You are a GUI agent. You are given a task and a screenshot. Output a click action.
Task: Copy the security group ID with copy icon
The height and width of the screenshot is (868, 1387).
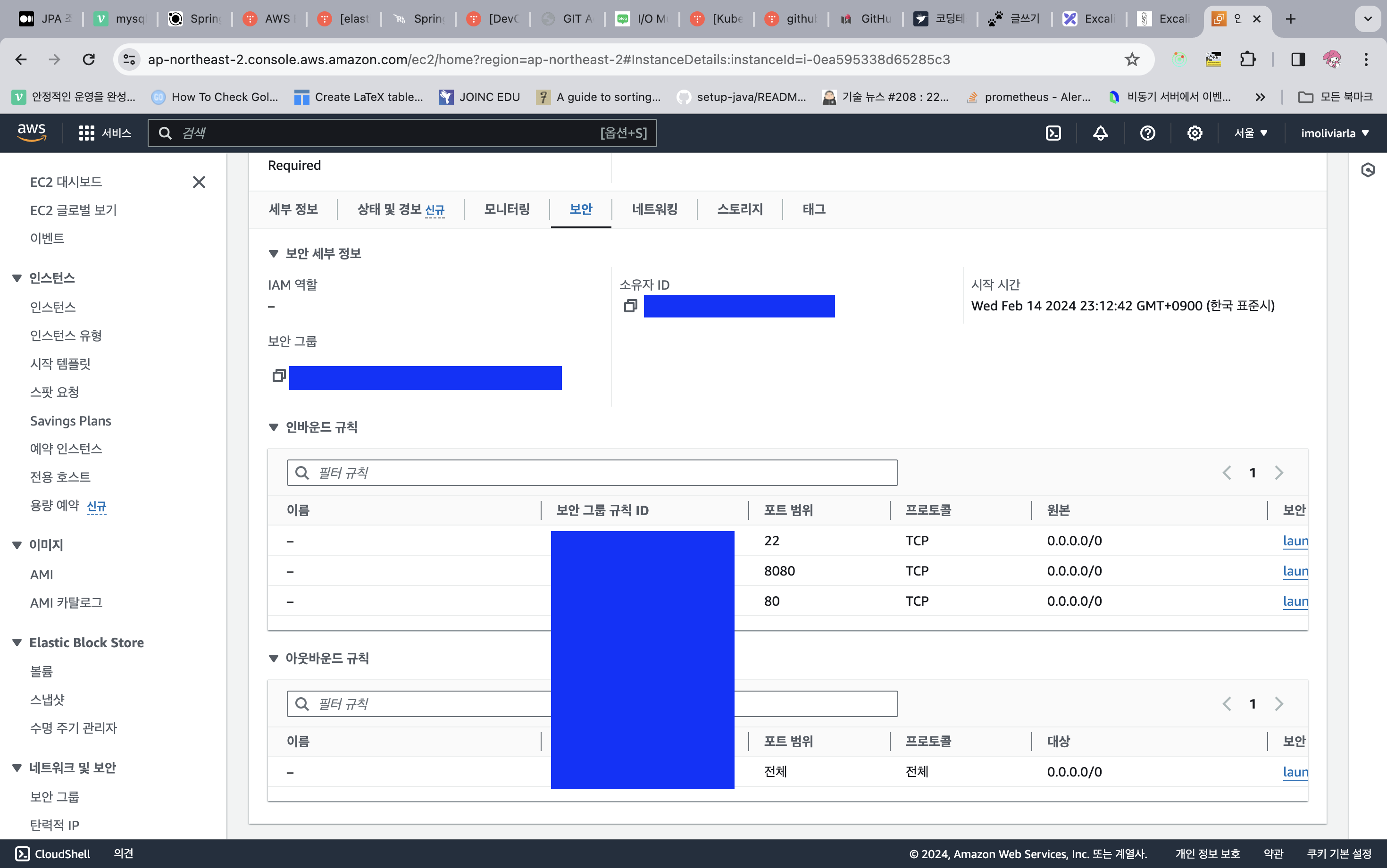[x=279, y=376]
